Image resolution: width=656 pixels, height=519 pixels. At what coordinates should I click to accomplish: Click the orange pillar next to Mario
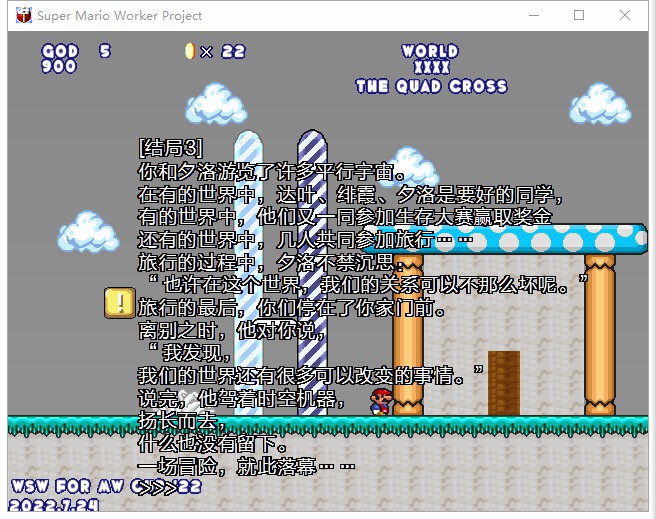coord(408,335)
